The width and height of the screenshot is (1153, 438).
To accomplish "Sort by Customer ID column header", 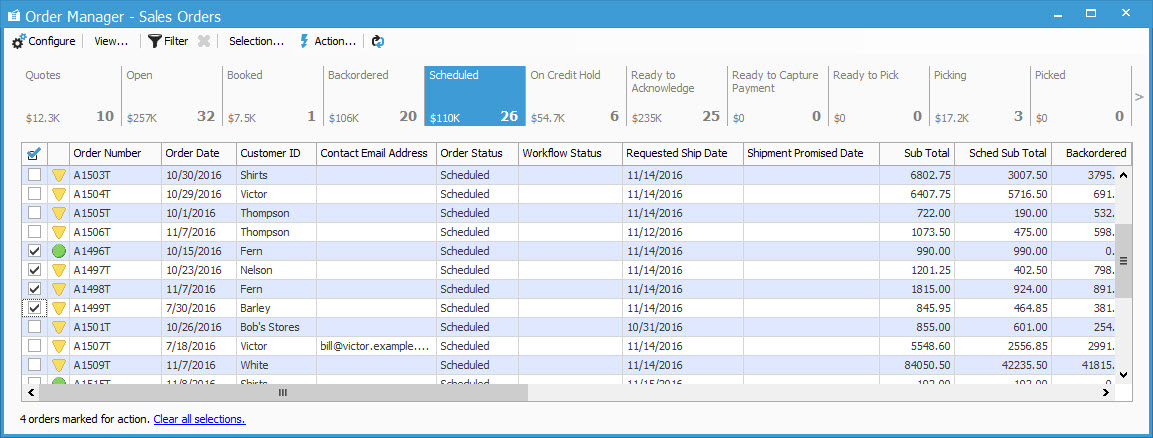I will coord(276,154).
